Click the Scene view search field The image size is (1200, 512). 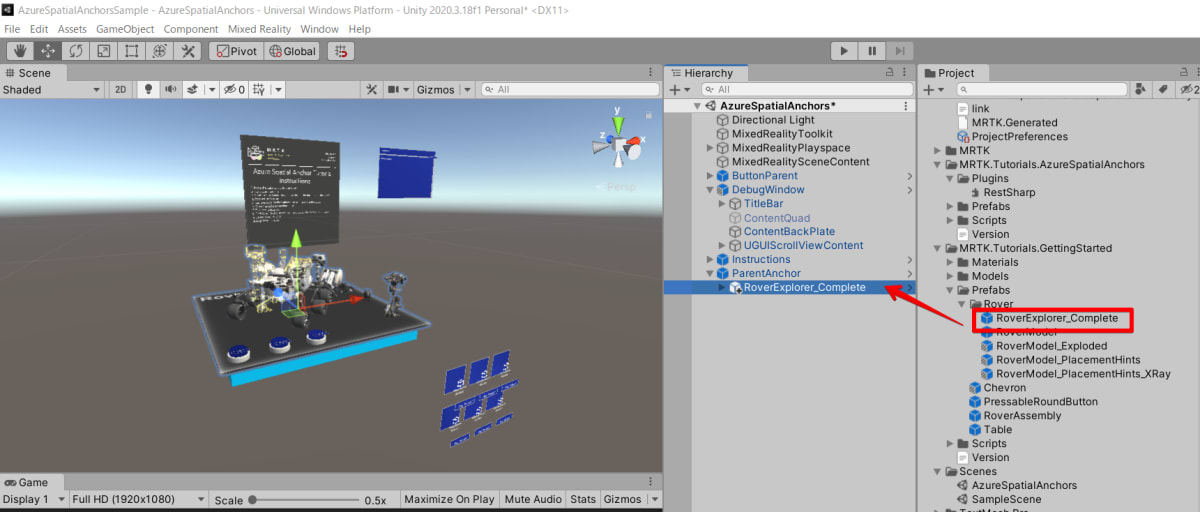coord(570,89)
